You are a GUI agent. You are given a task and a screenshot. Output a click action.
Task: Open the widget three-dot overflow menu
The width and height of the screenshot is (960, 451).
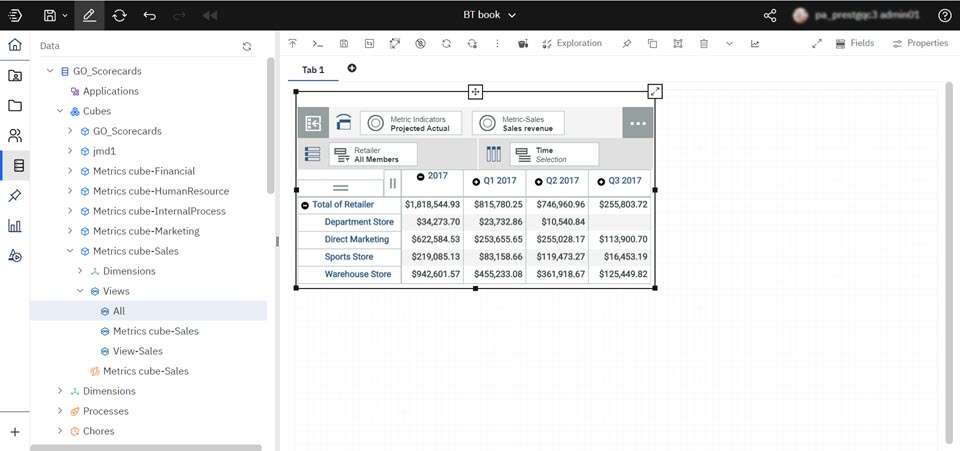[638, 123]
